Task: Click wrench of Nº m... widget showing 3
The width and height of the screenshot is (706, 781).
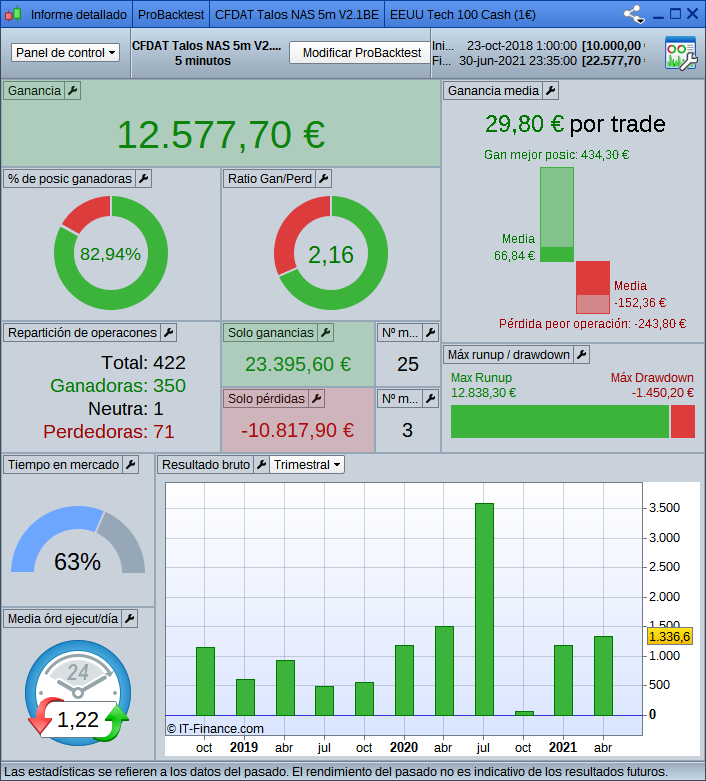Action: tap(430, 398)
